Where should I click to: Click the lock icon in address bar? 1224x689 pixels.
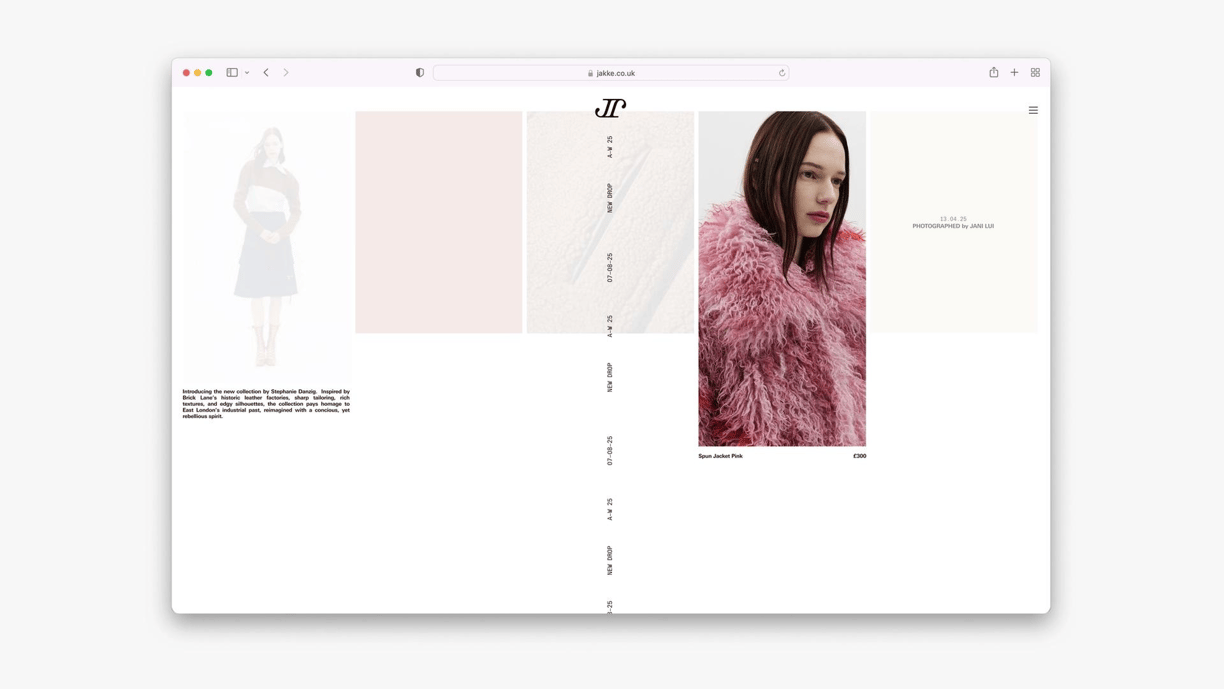(591, 73)
